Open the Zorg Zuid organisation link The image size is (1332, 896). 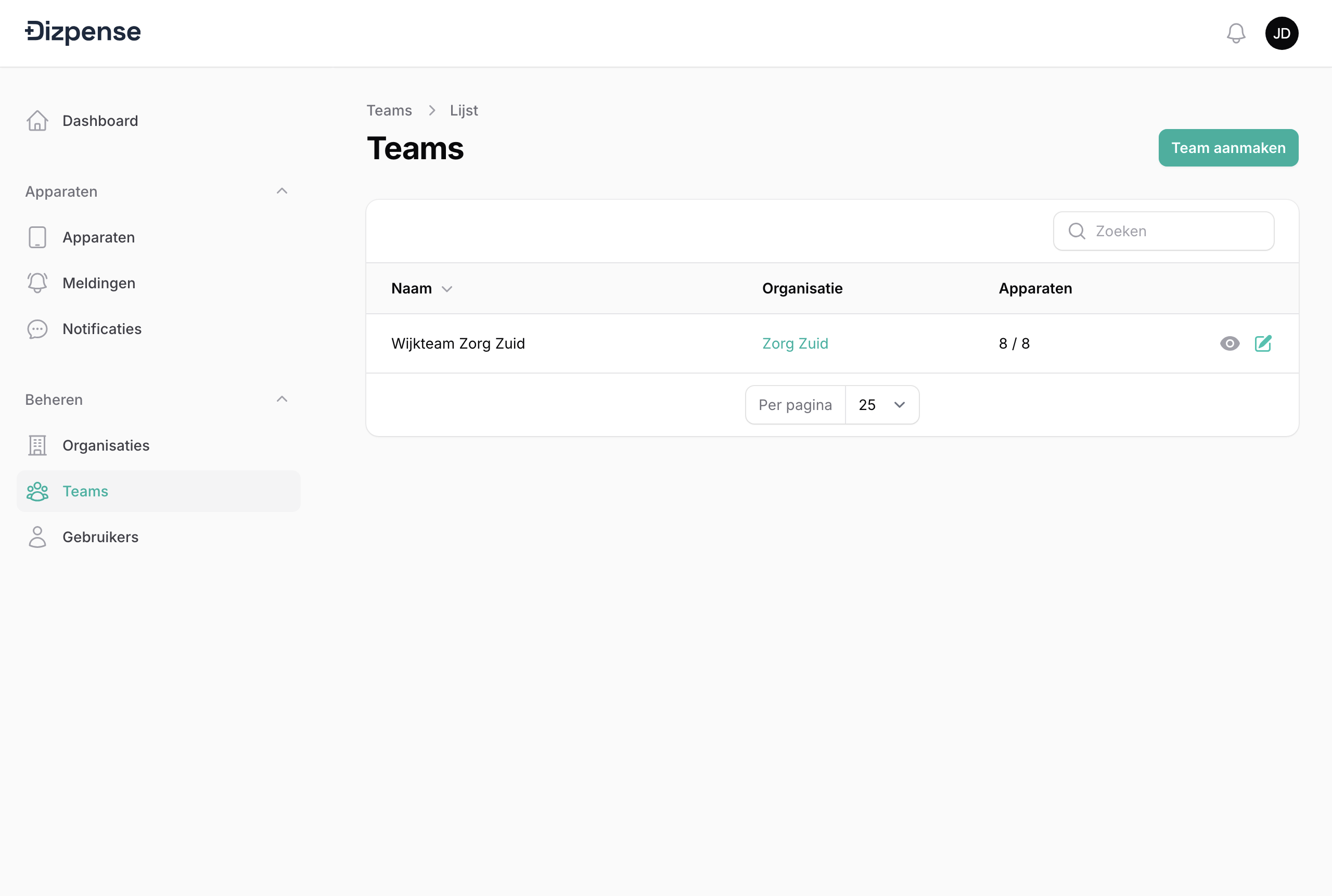(x=795, y=343)
